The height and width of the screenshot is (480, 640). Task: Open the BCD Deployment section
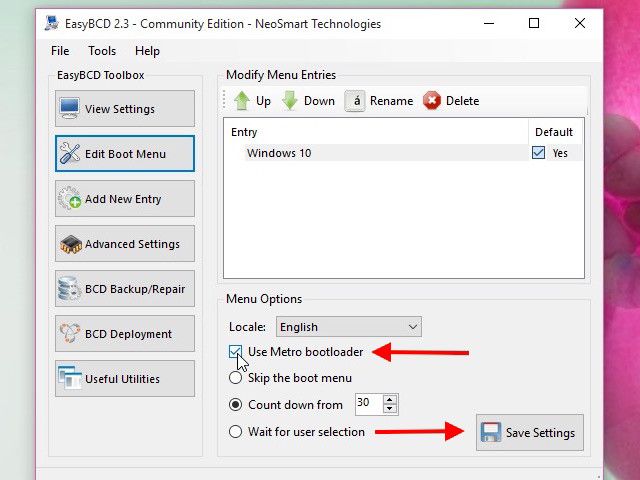point(125,333)
